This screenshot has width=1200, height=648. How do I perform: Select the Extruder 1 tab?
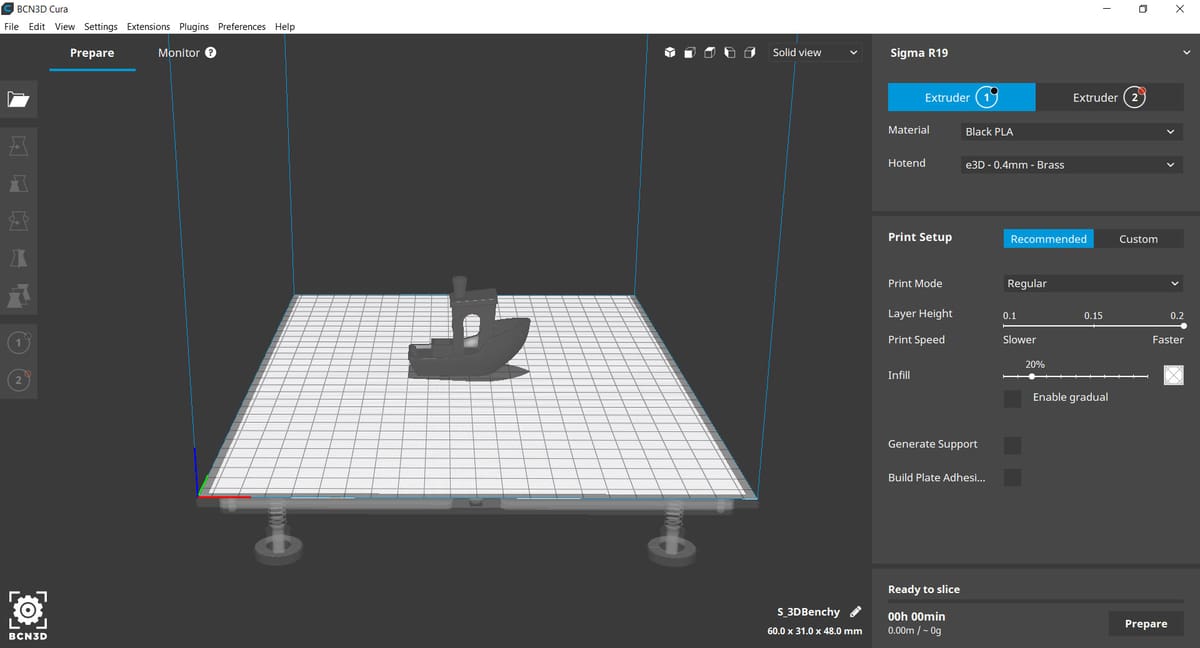(962, 97)
